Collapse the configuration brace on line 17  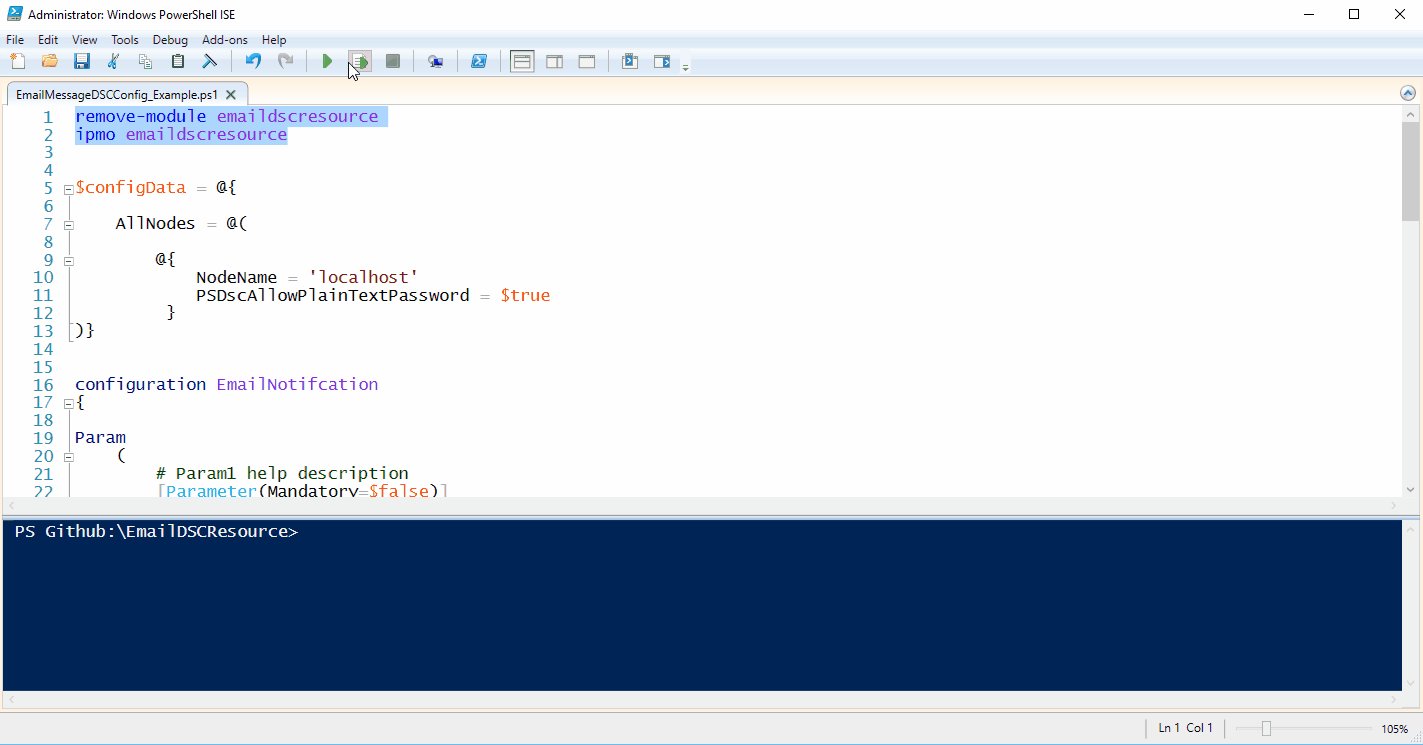click(x=68, y=404)
